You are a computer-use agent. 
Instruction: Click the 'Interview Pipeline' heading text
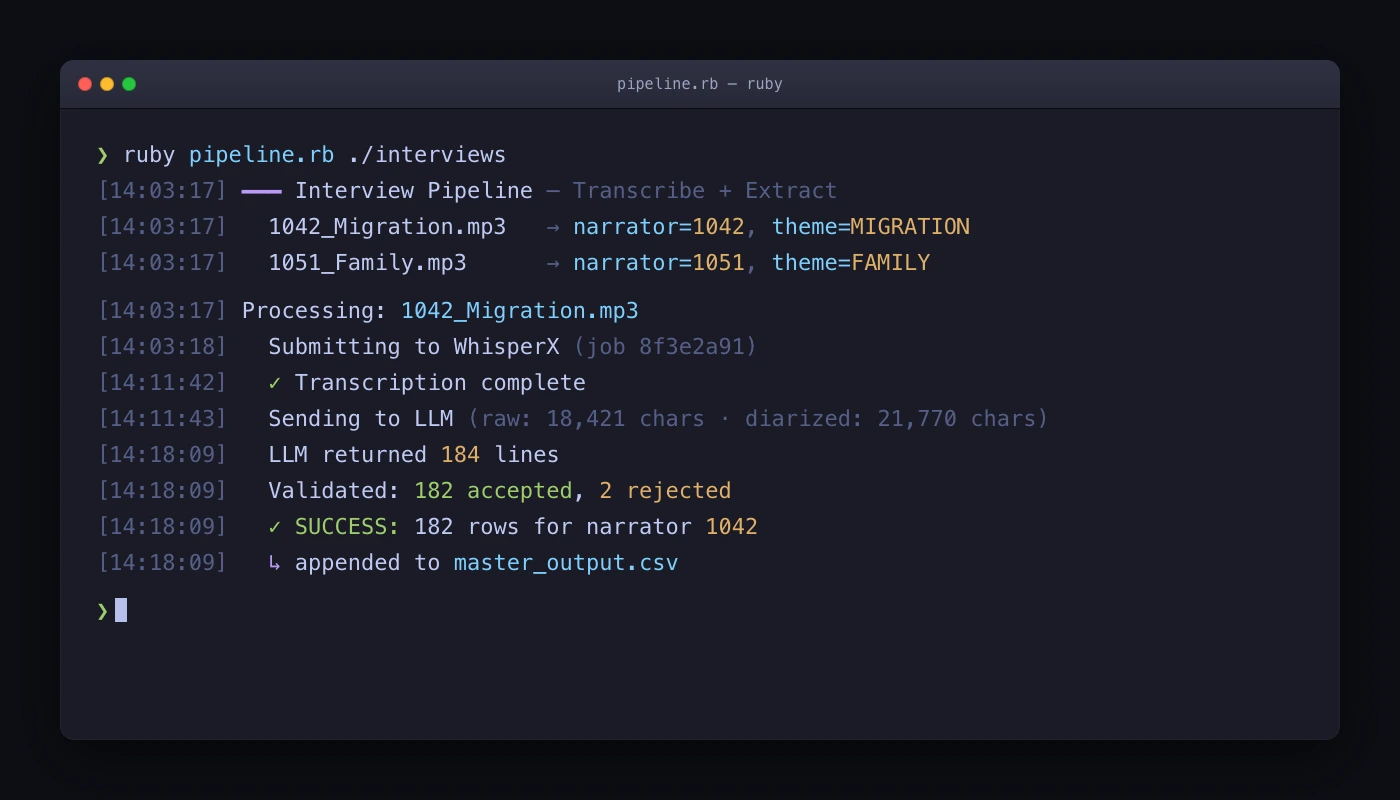pos(414,191)
